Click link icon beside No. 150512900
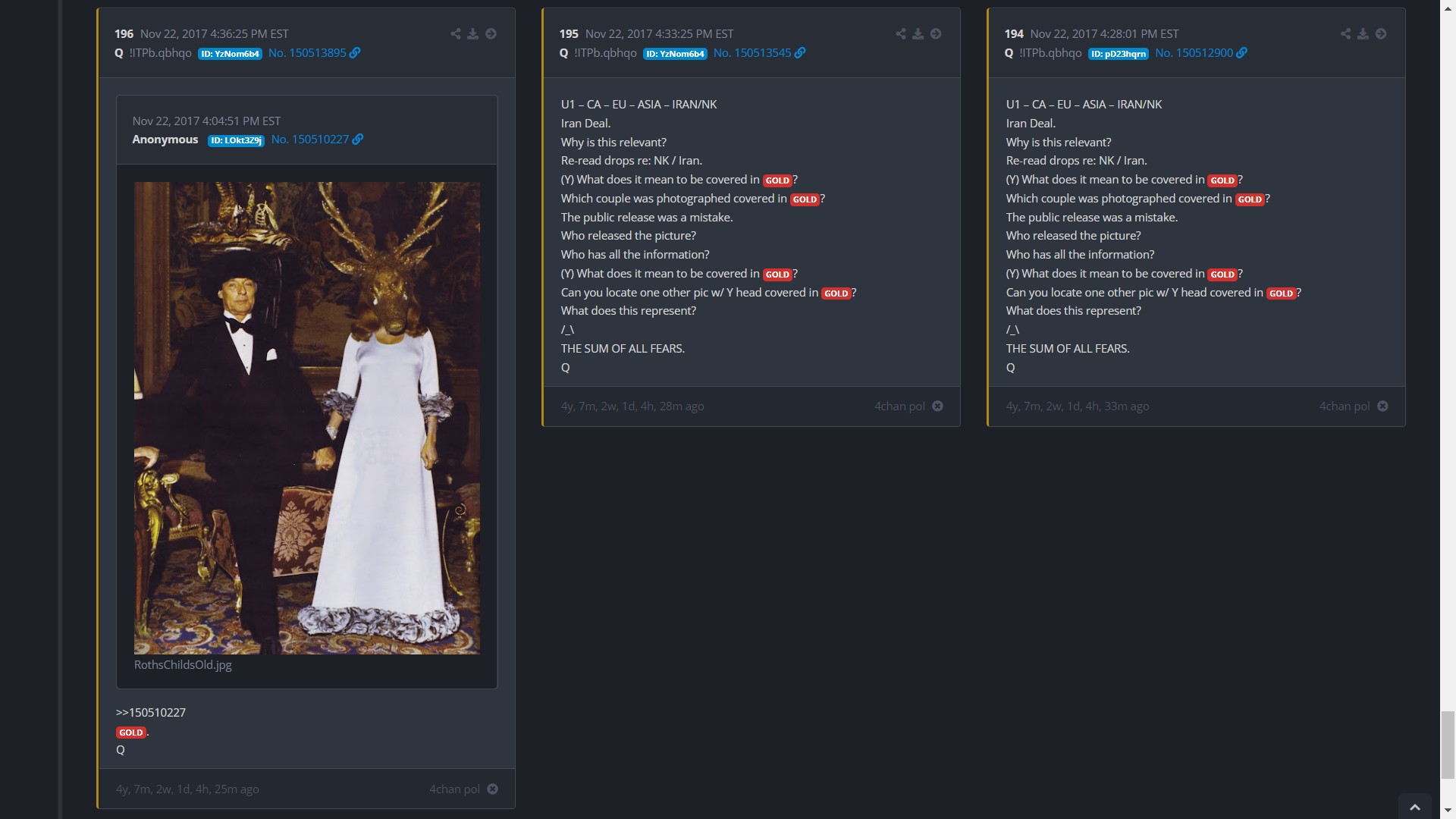The width and height of the screenshot is (1456, 819). (x=1242, y=53)
